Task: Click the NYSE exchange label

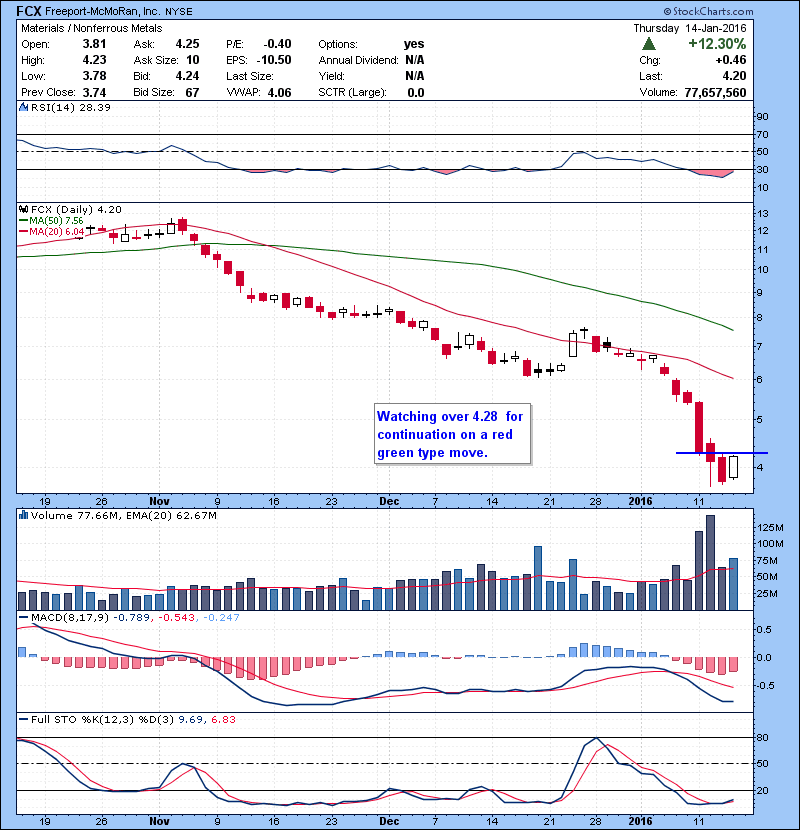Action: (x=178, y=11)
